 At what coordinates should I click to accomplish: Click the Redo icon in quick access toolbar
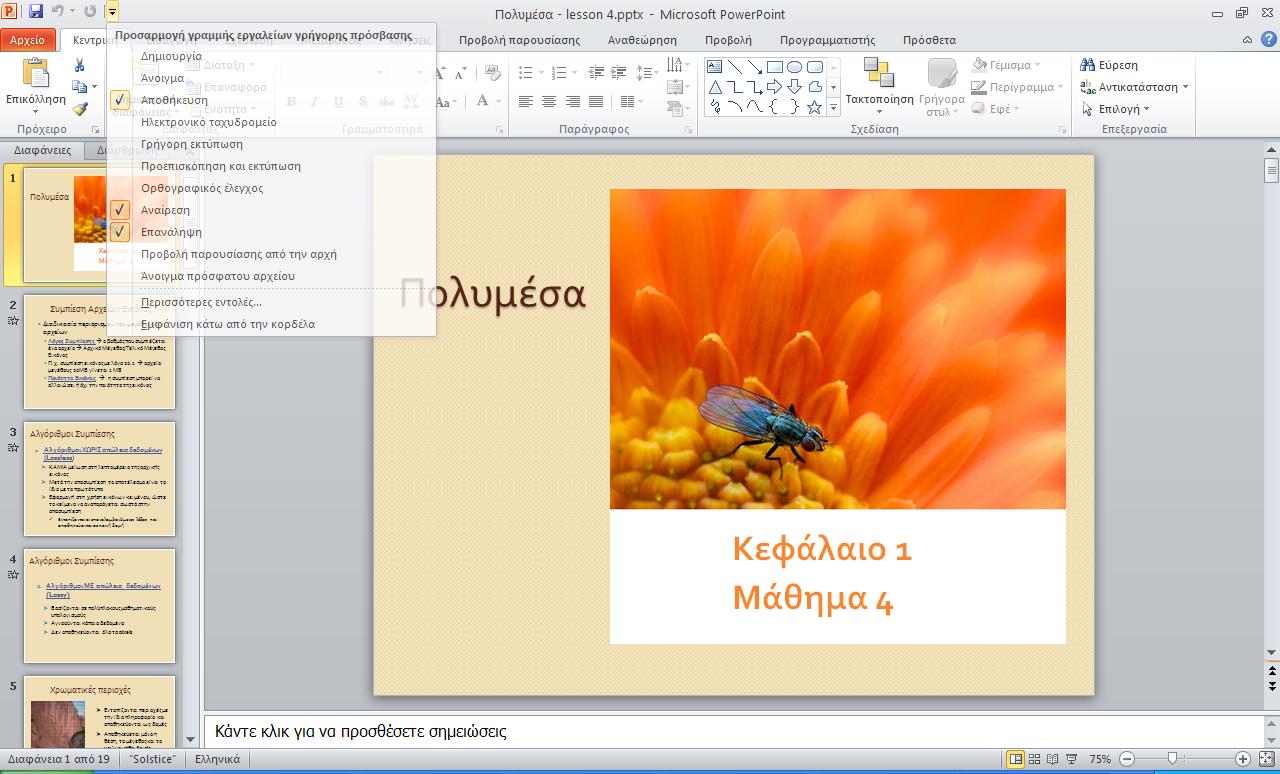click(90, 11)
